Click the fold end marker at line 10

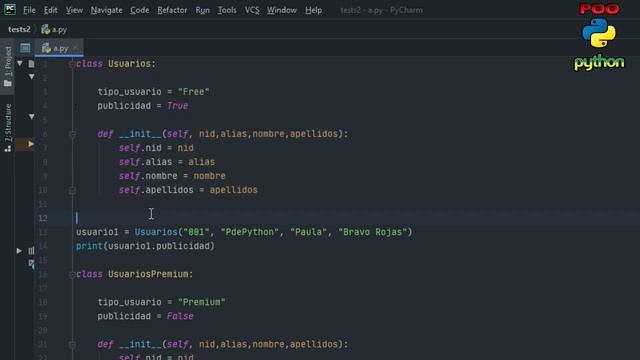tap(72, 190)
